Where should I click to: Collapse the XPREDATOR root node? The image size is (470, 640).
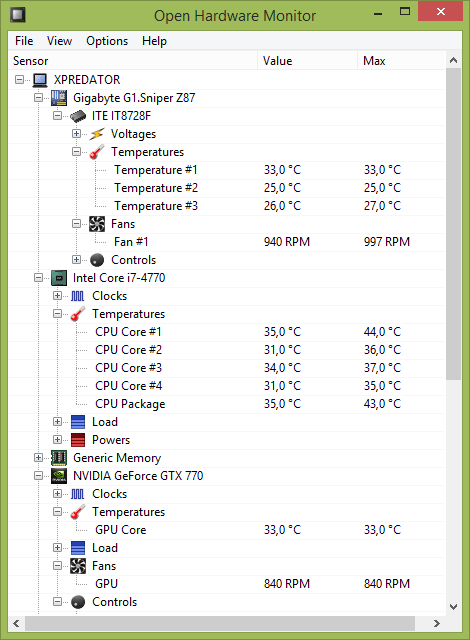tap(20, 80)
